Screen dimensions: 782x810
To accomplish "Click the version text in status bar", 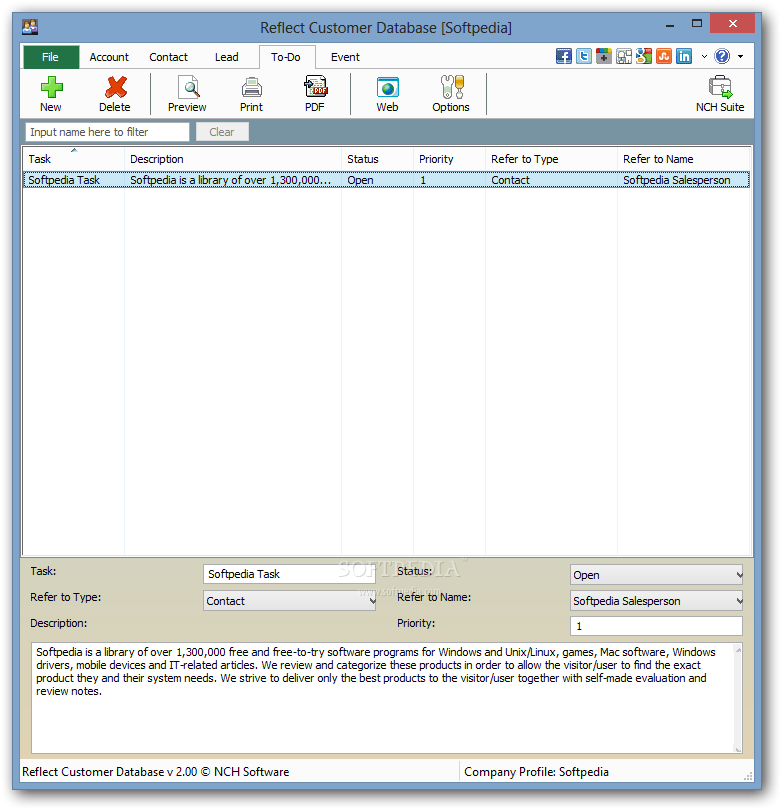I will 155,771.
